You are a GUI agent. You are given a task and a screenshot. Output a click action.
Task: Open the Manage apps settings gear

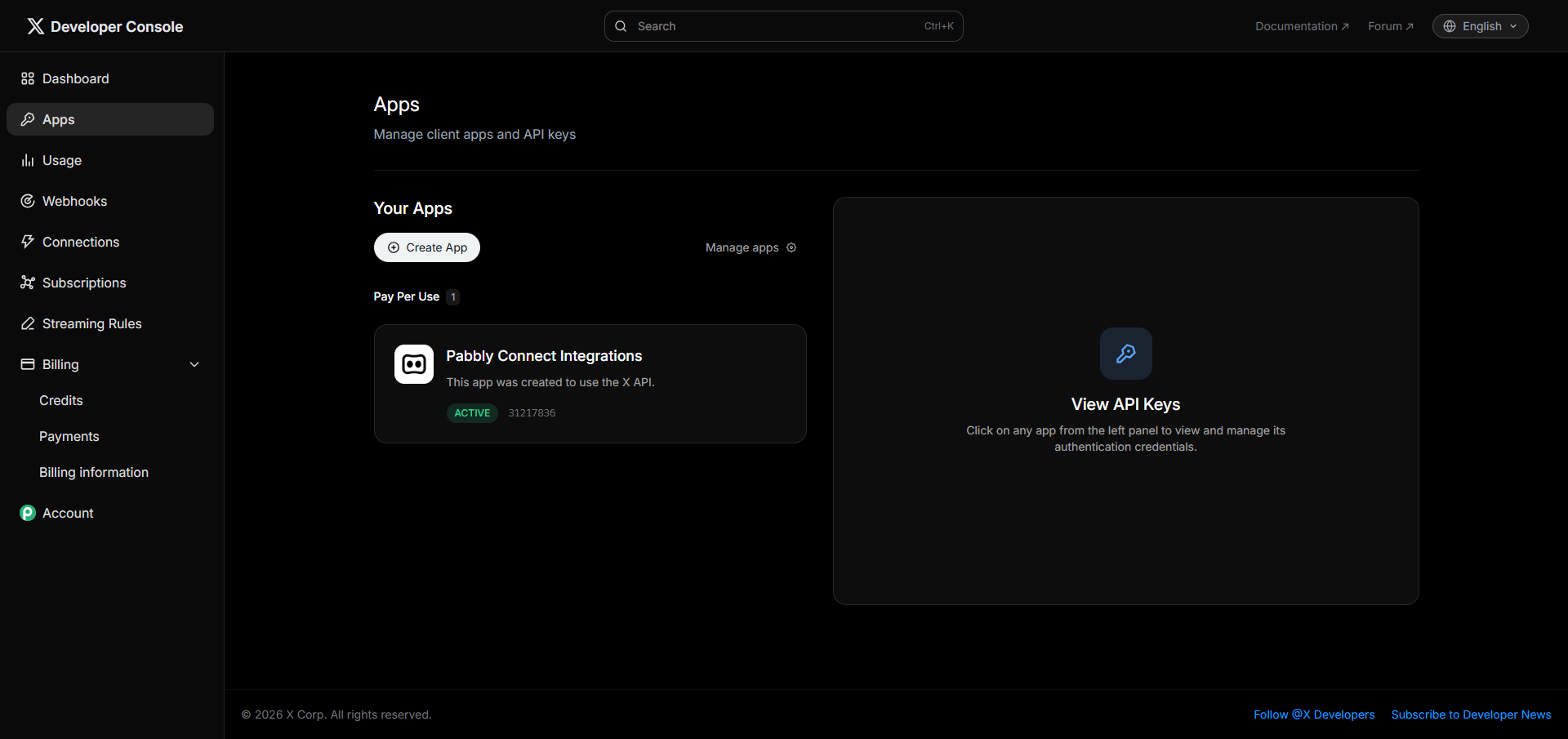click(x=791, y=247)
